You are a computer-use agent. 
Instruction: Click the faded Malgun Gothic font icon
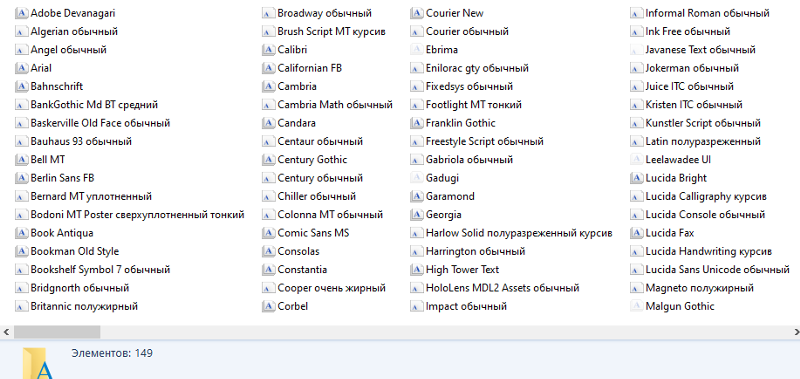point(636,307)
